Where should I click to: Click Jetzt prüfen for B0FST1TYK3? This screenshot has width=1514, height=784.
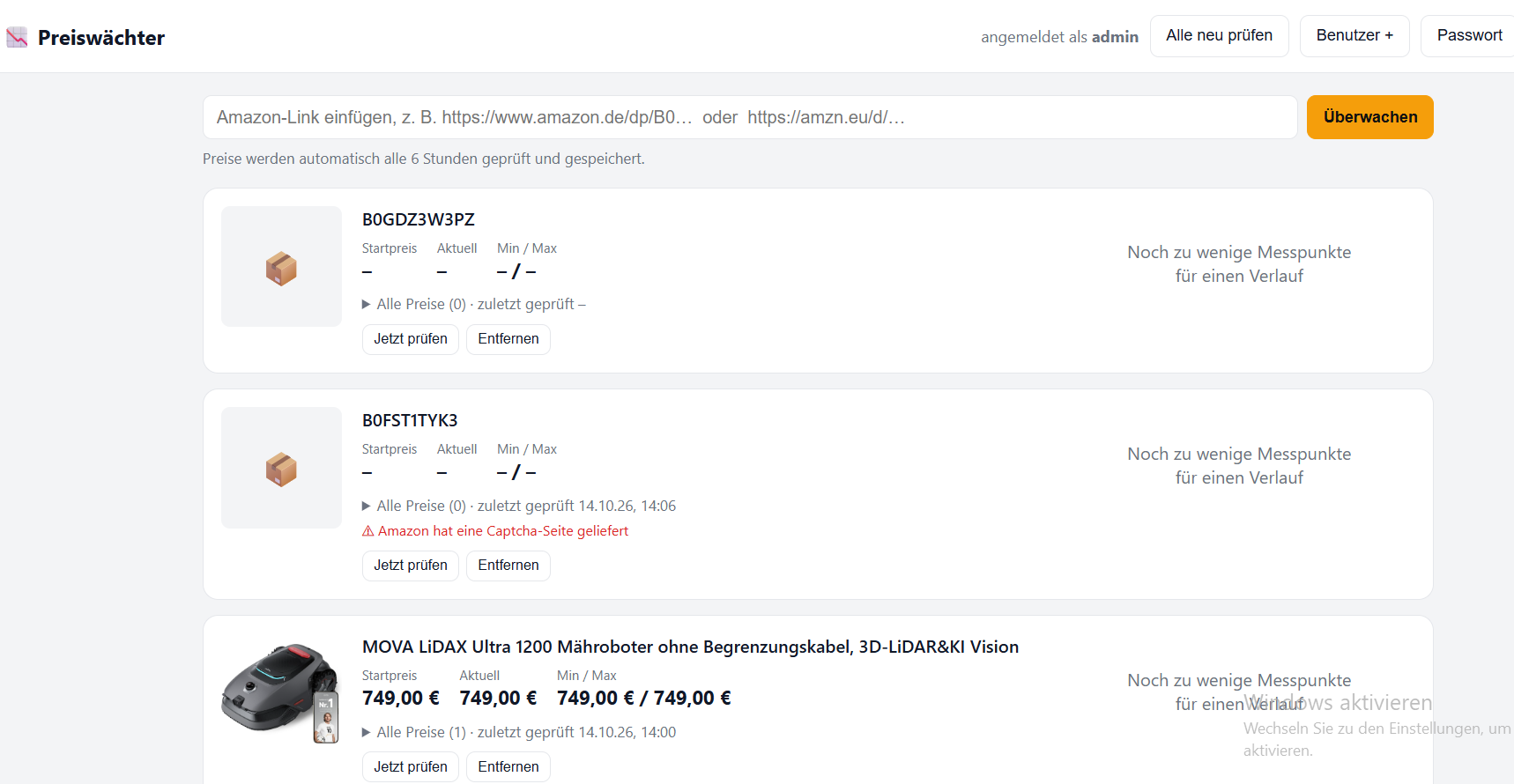coord(411,566)
